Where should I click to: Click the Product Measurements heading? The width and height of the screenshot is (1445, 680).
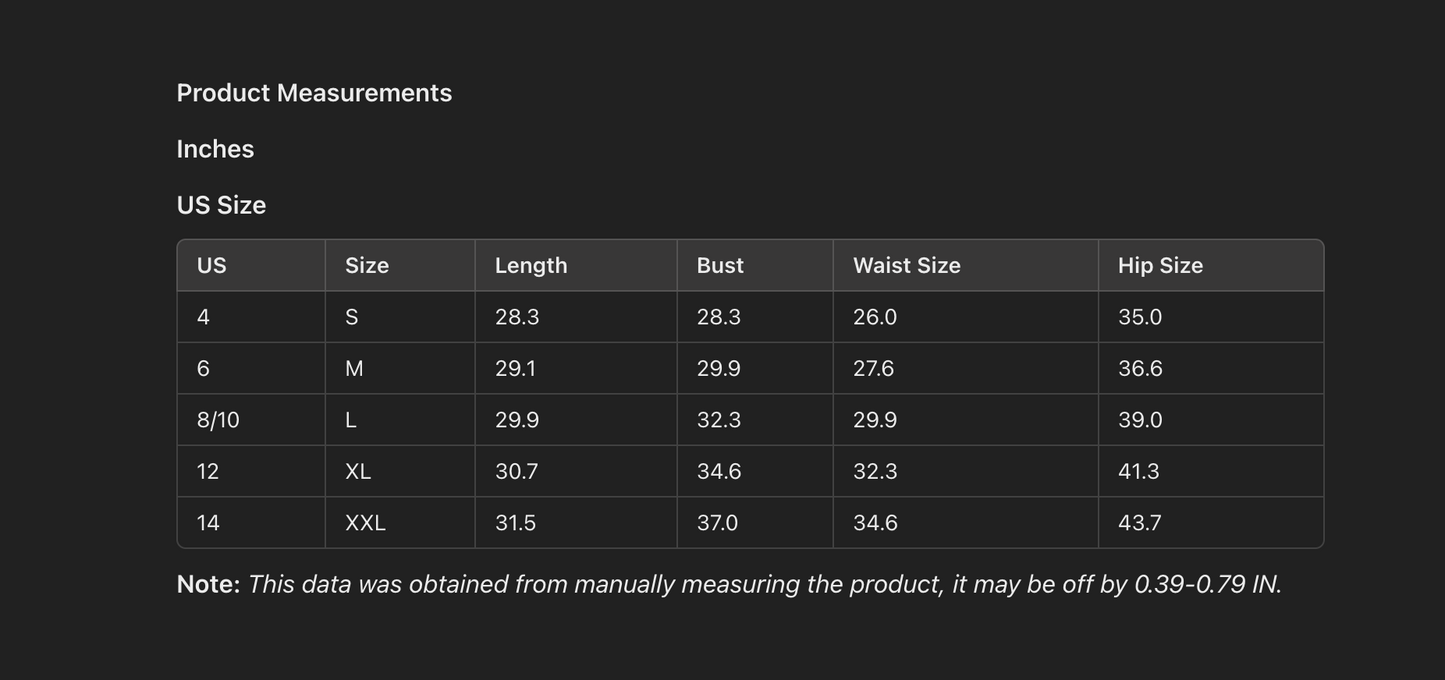click(314, 93)
